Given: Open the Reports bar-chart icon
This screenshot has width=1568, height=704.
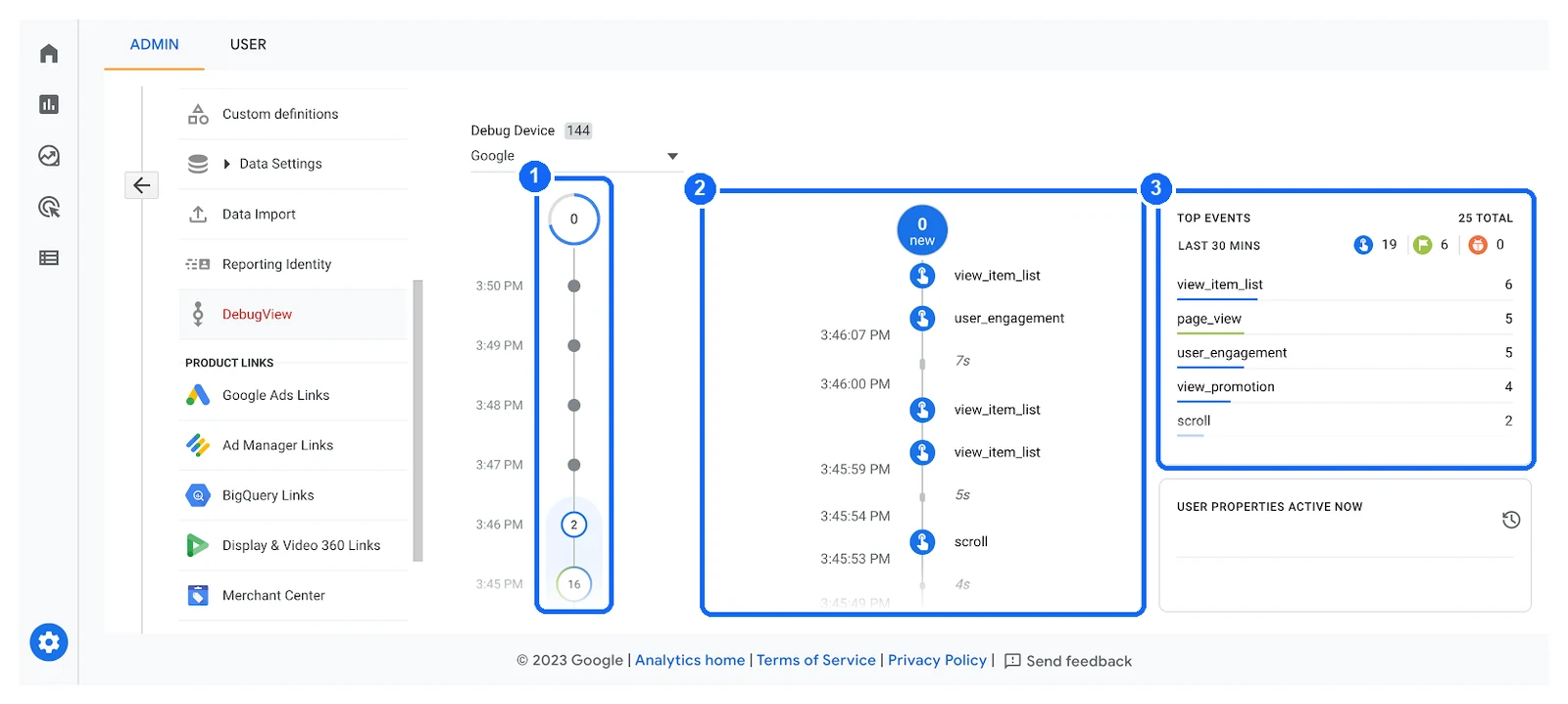Looking at the screenshot, I should point(49,104).
